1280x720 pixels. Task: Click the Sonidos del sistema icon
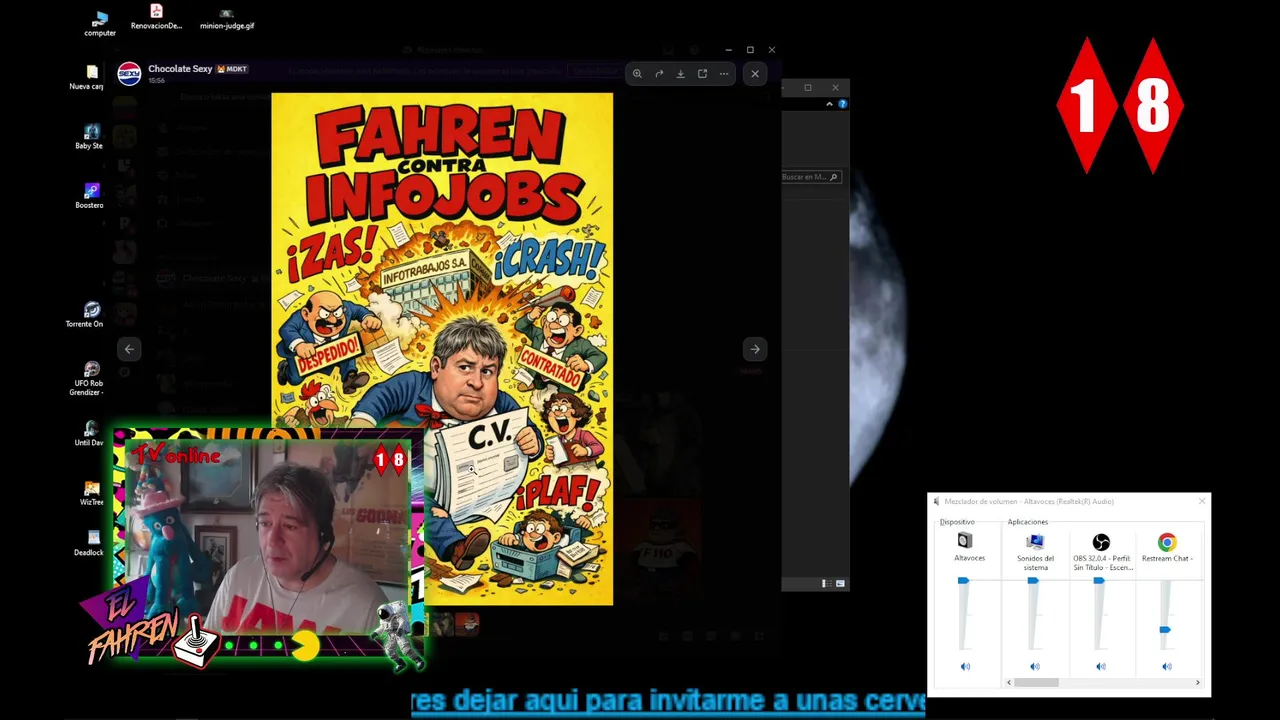click(x=1035, y=541)
